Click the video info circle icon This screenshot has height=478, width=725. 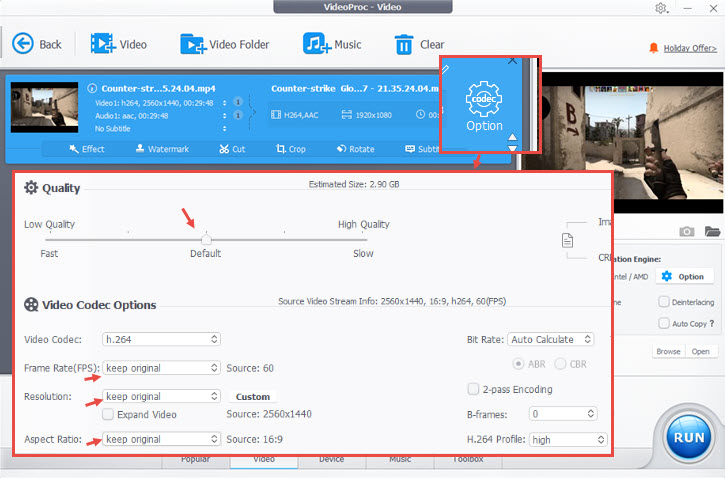pyautogui.click(x=92, y=88)
